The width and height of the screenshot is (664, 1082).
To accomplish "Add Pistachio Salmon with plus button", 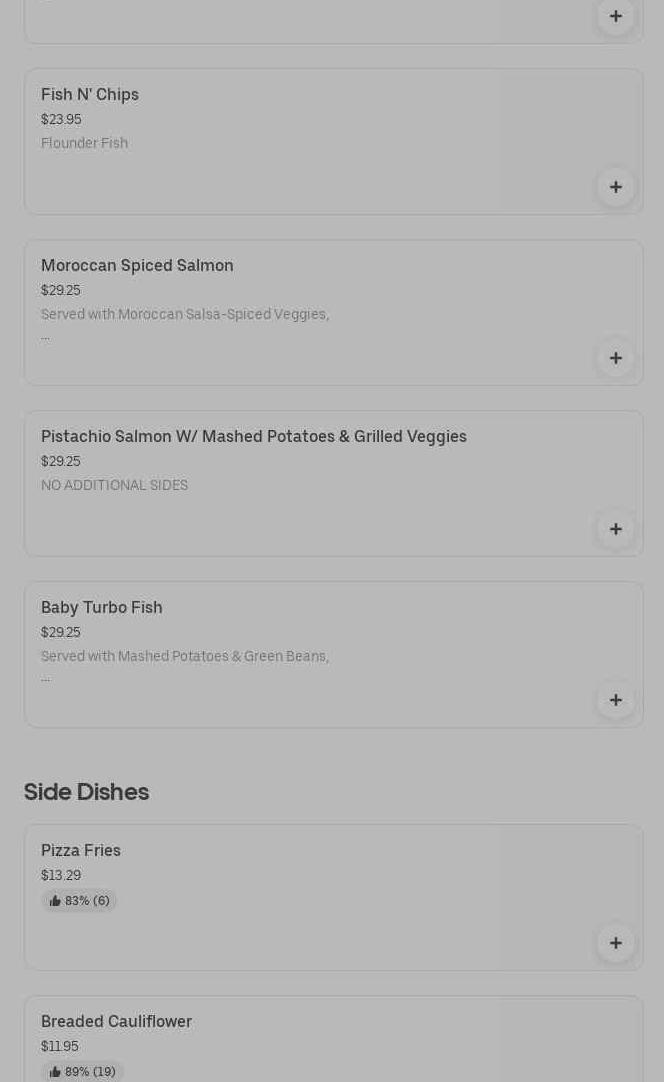I will (x=615, y=529).
